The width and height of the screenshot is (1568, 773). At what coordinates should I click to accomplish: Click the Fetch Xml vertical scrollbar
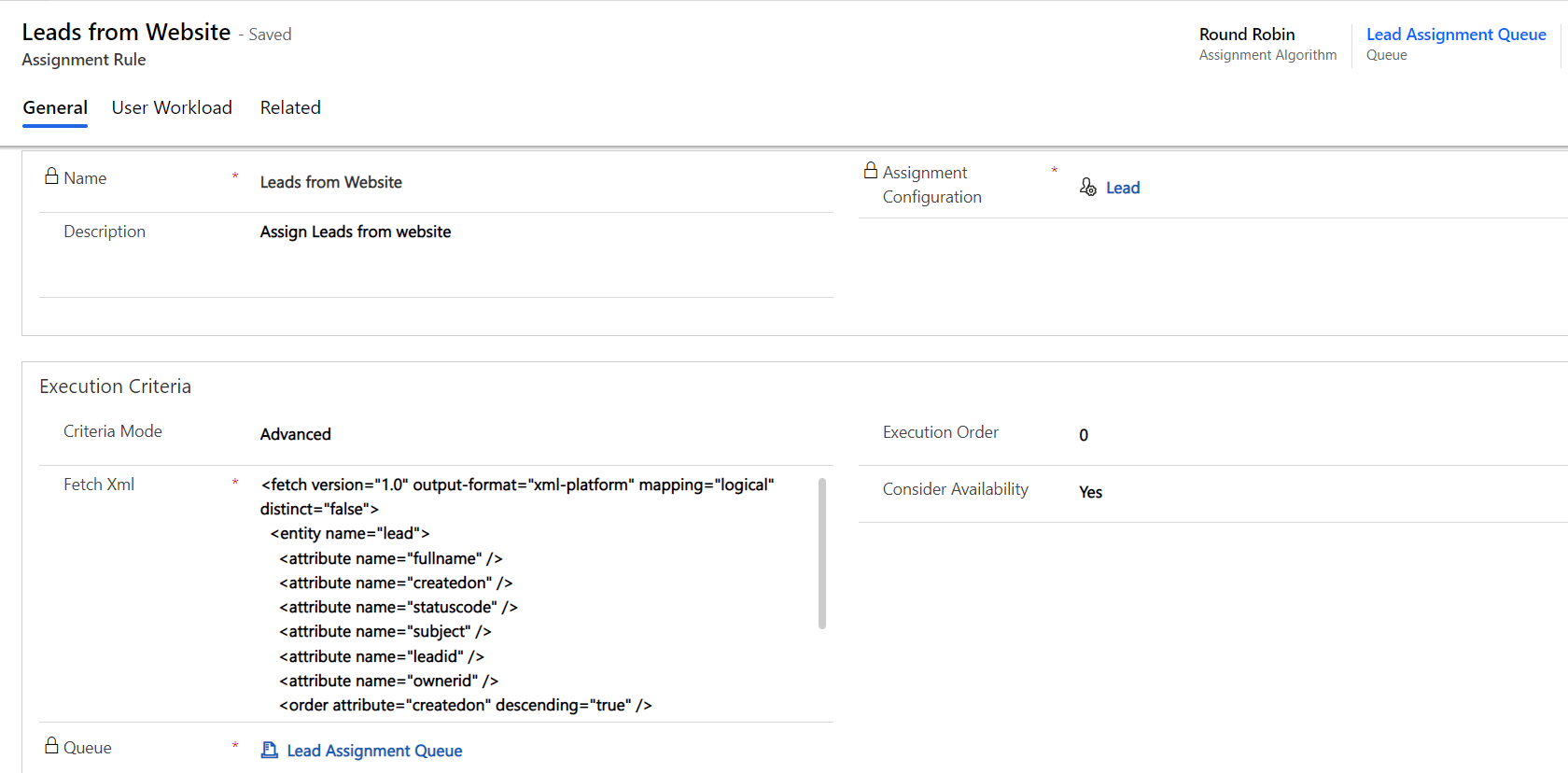(822, 553)
